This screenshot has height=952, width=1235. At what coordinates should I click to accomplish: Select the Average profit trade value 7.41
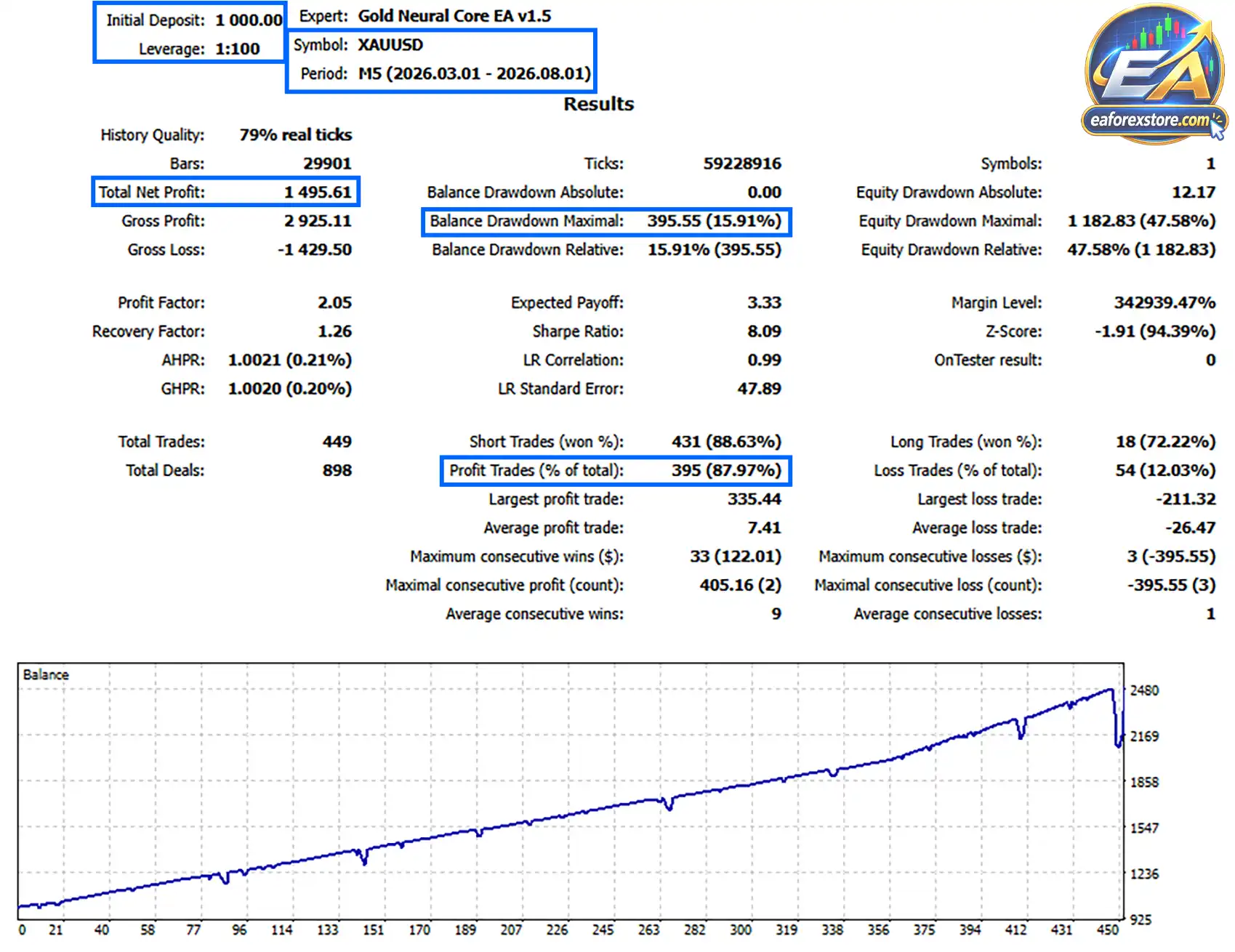765,528
